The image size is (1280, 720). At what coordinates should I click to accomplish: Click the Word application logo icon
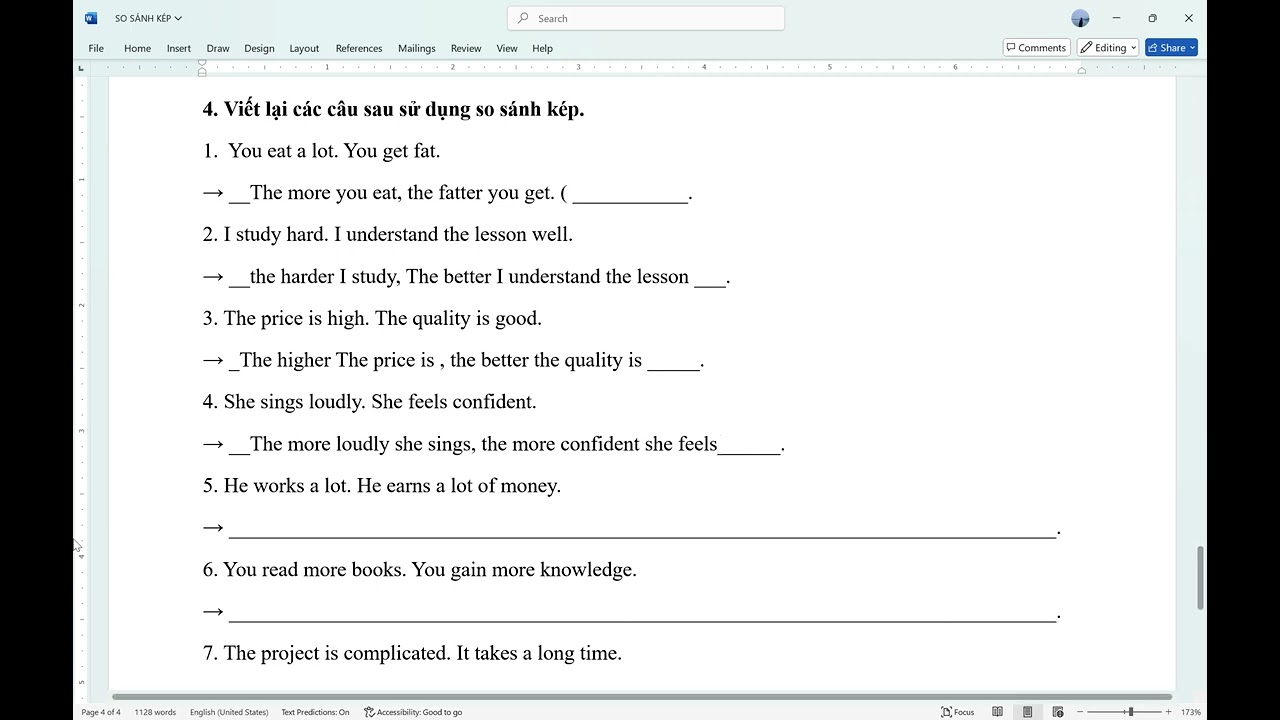(x=91, y=18)
